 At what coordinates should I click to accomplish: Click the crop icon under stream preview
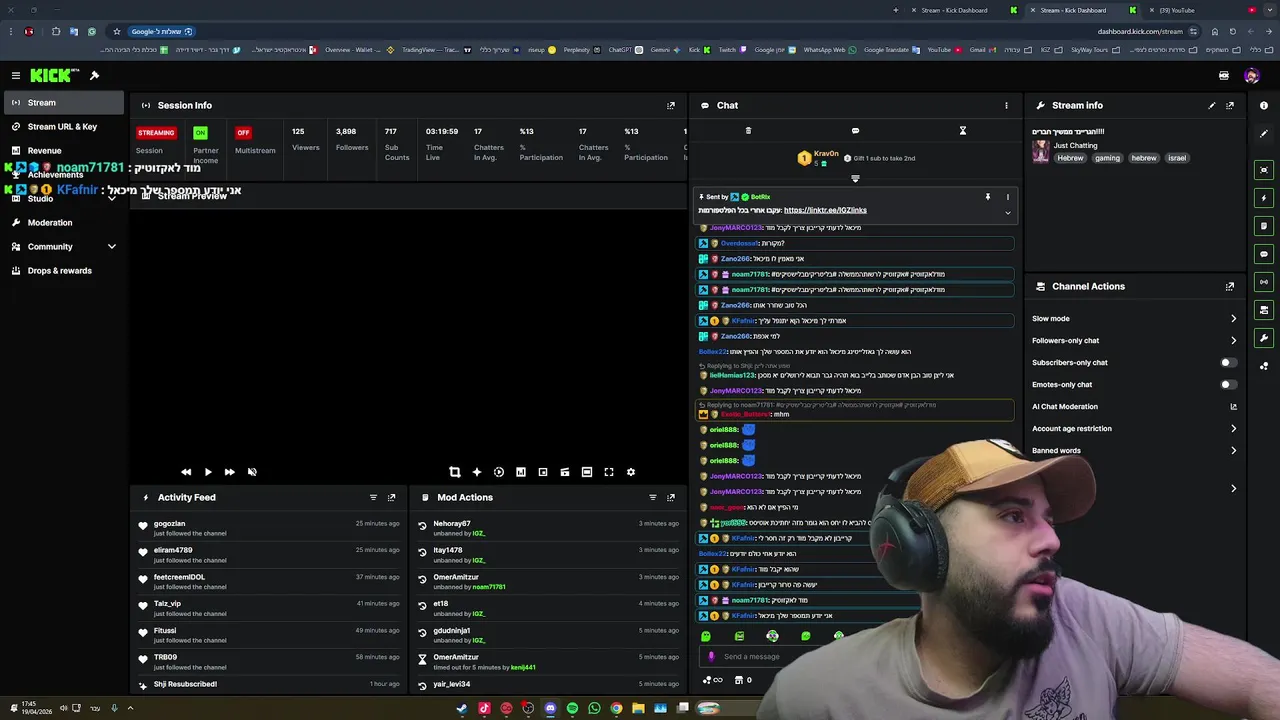coord(455,472)
